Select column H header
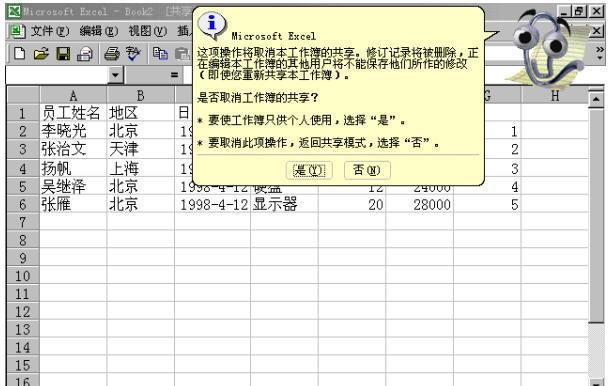612x386 pixels. pyautogui.click(x=555, y=95)
